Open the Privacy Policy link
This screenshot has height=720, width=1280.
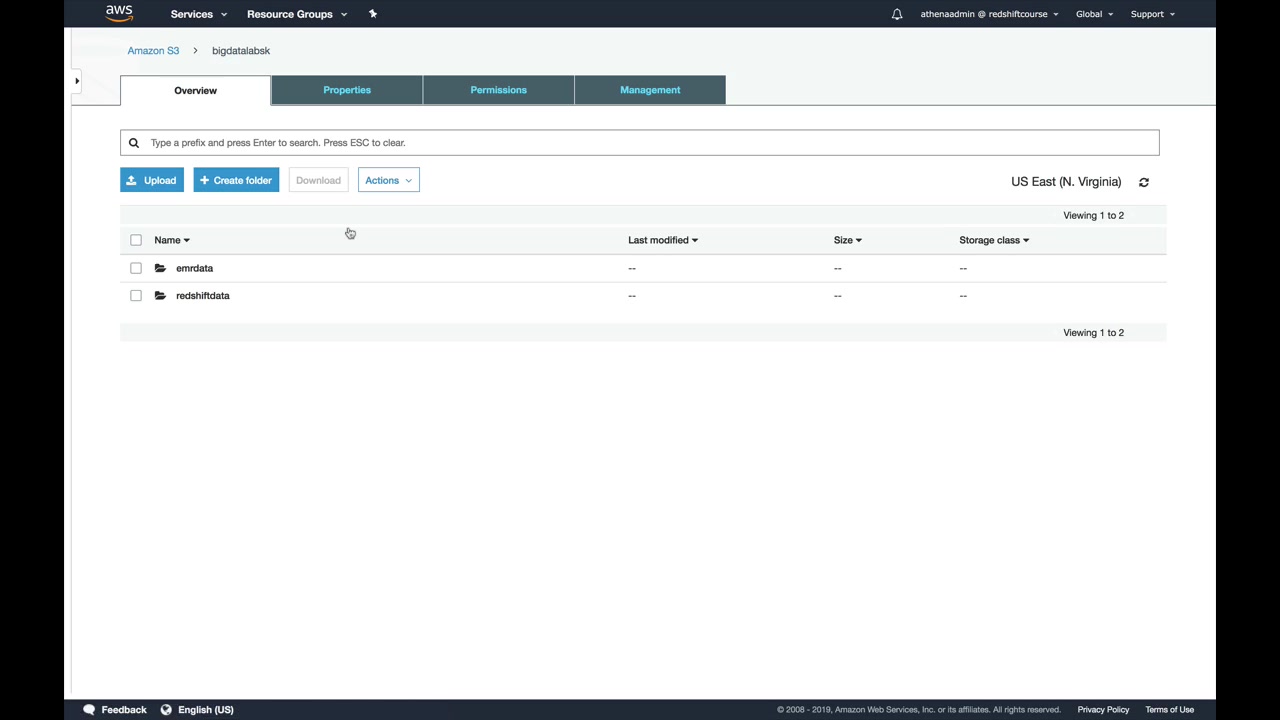click(1103, 710)
